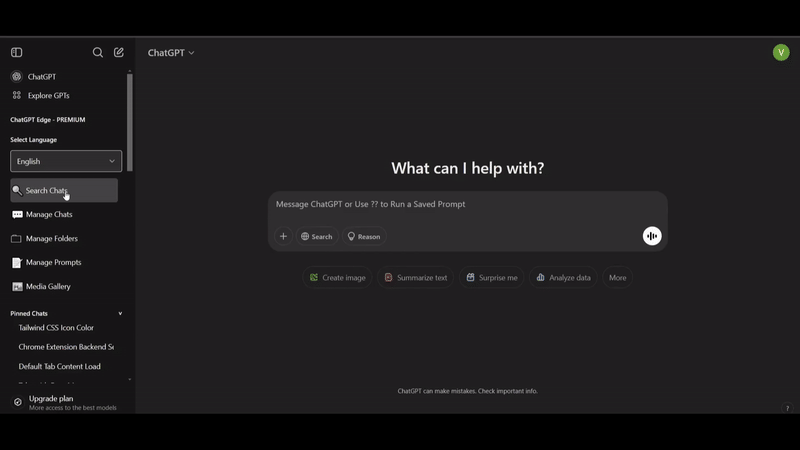This screenshot has width=800, height=450.
Task: Click the Select Language label
Action: tap(34, 140)
